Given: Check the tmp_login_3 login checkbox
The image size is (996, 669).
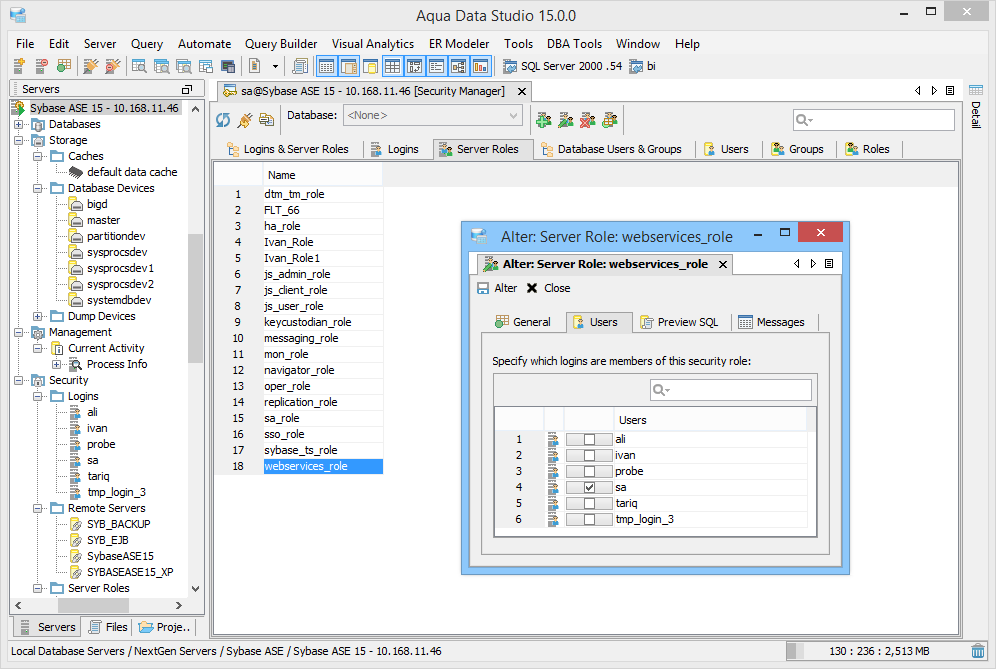Looking at the screenshot, I should click(x=589, y=519).
